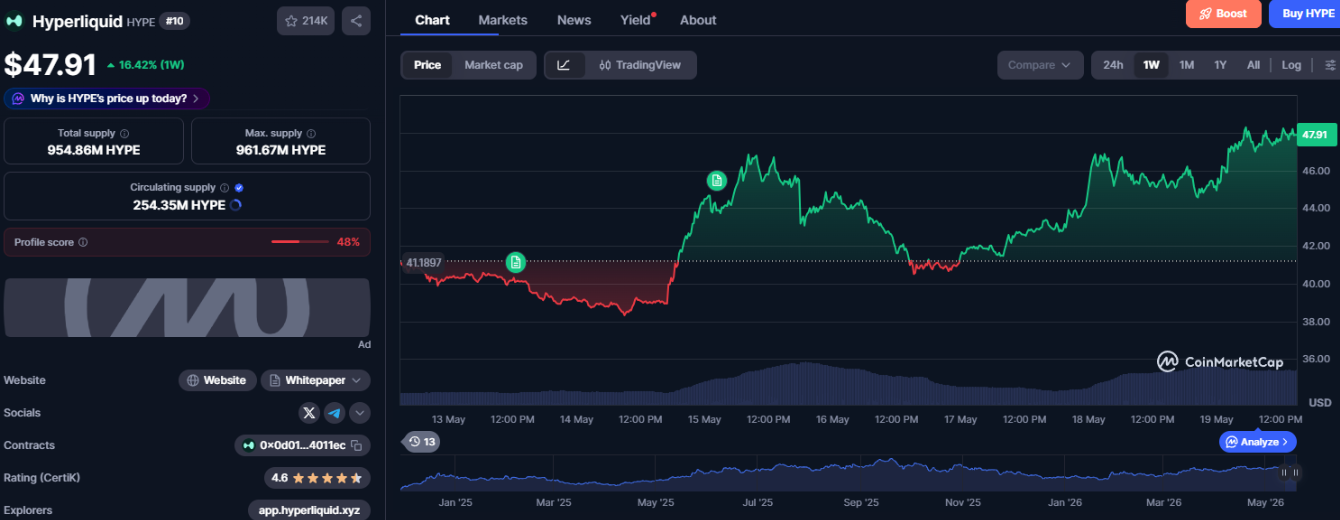Viewport: 1340px width, 520px height.
Task: Open the News tab
Action: click(574, 20)
